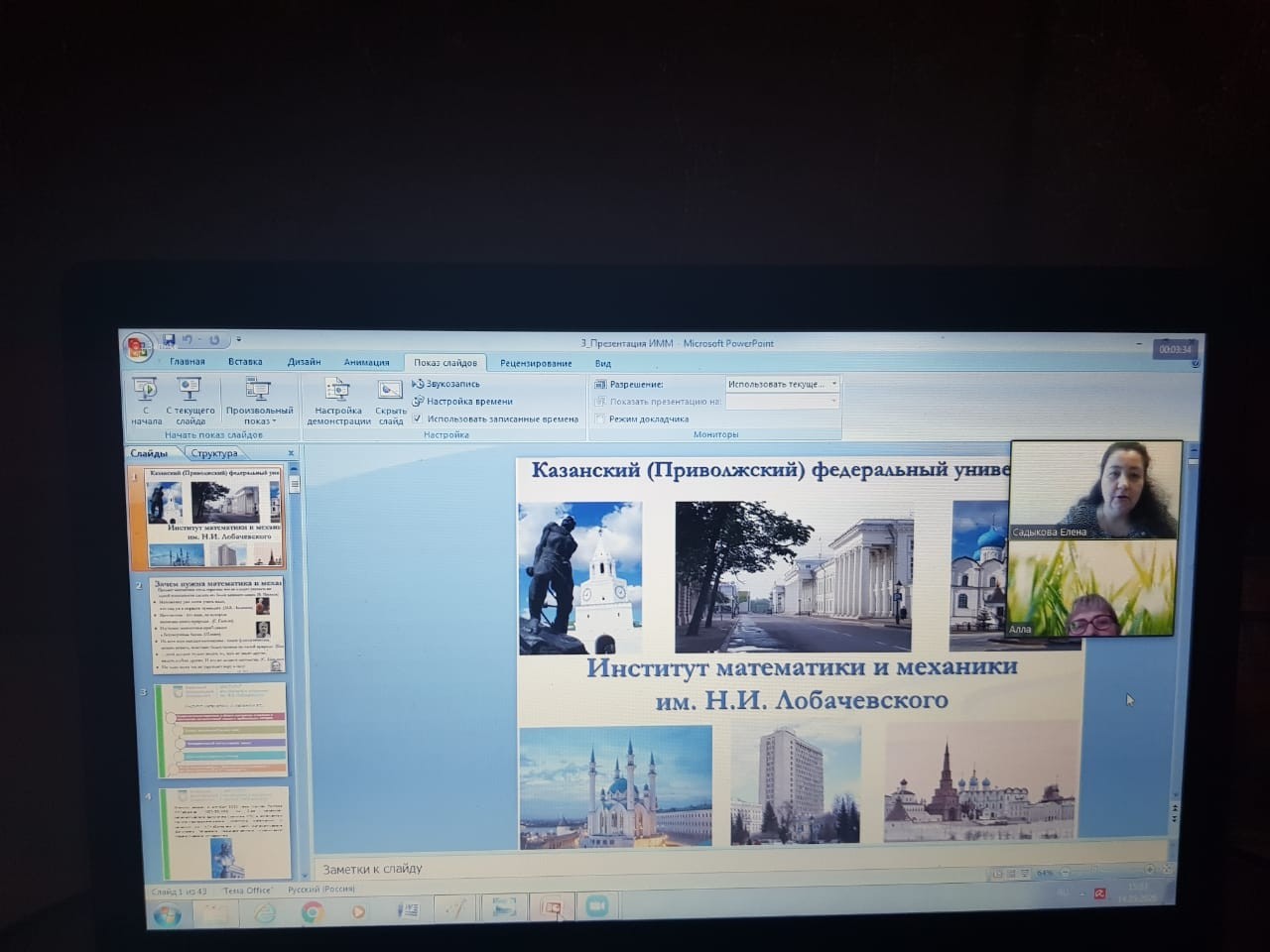
Task: Click Русский (Россия) language indicator
Action: [x=321, y=890]
